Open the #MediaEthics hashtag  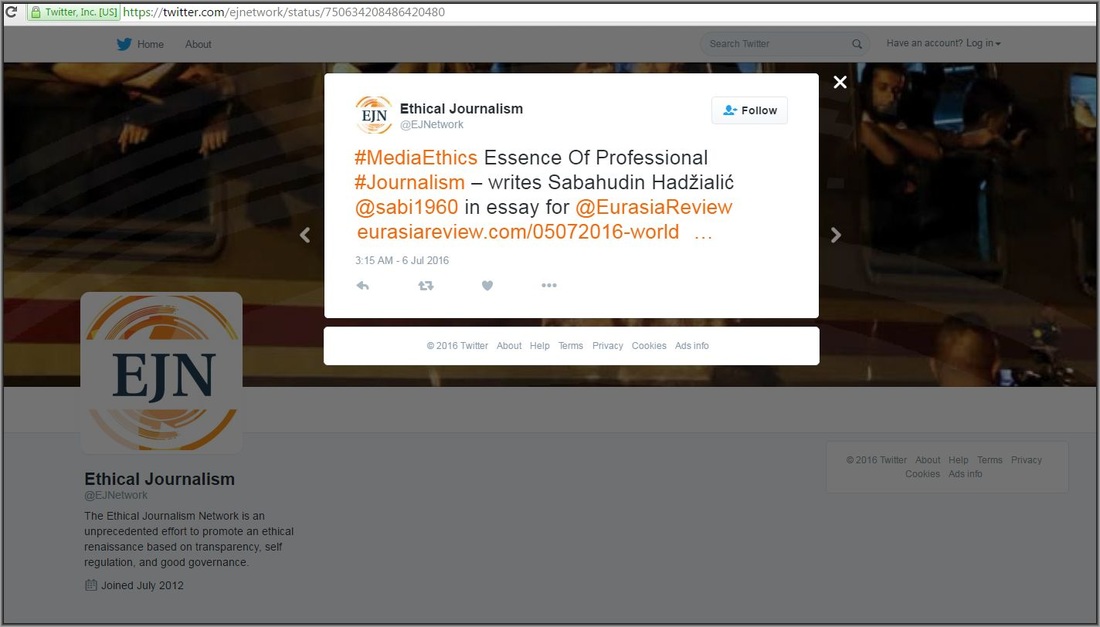[416, 158]
